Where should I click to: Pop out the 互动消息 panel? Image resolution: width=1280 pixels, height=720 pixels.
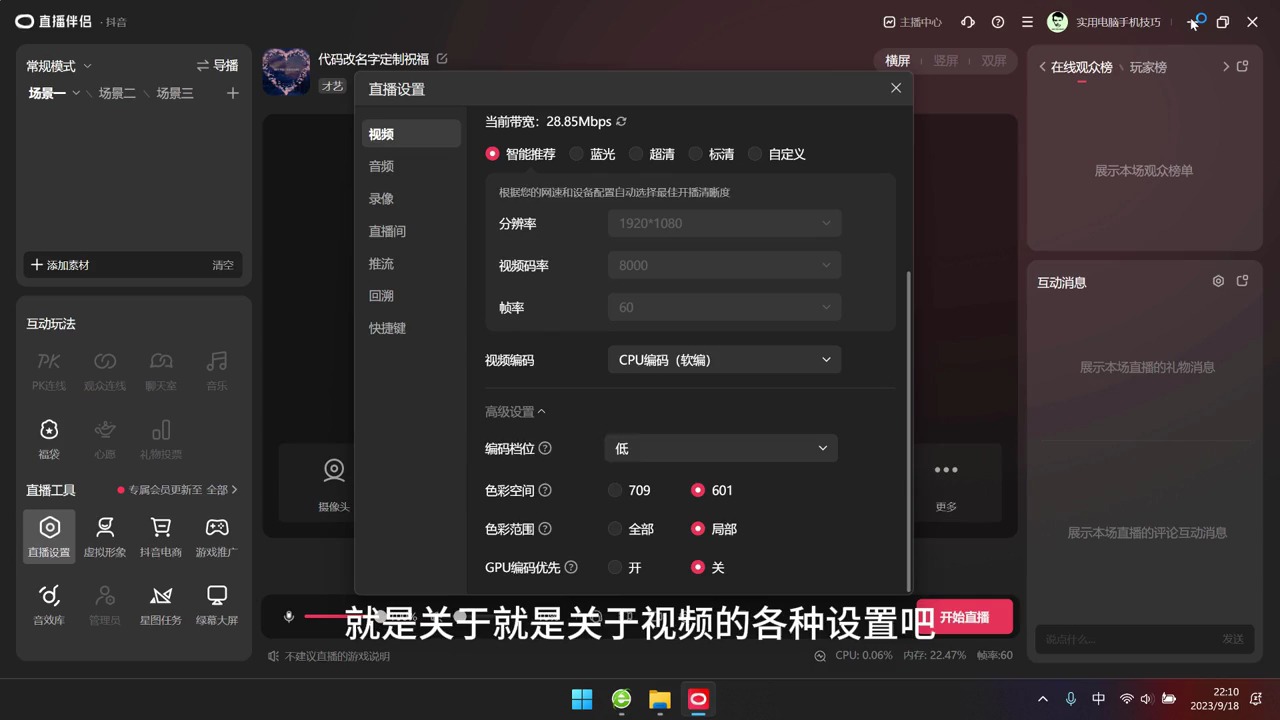(x=1242, y=282)
